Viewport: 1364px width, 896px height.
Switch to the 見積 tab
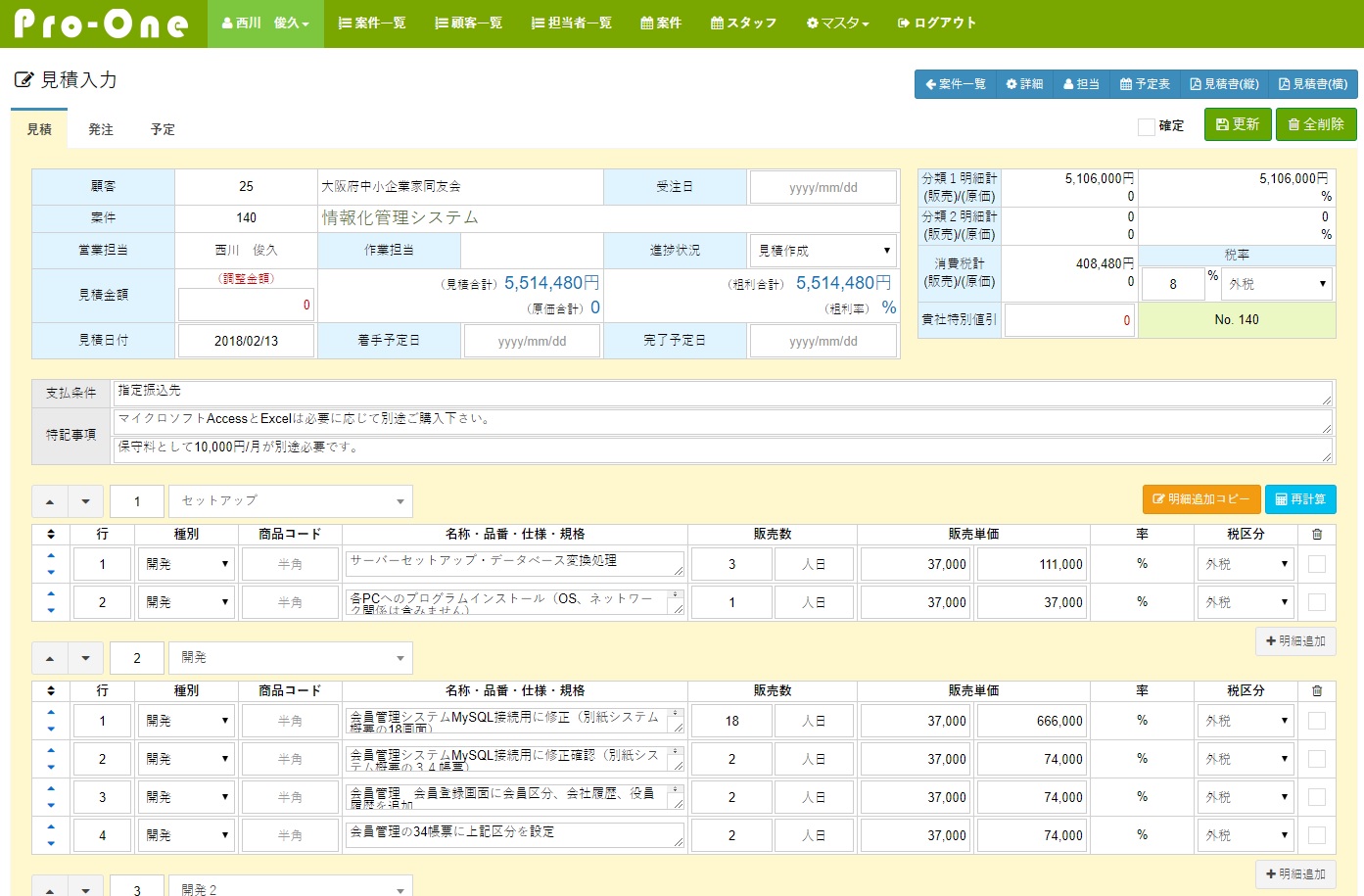(x=39, y=129)
